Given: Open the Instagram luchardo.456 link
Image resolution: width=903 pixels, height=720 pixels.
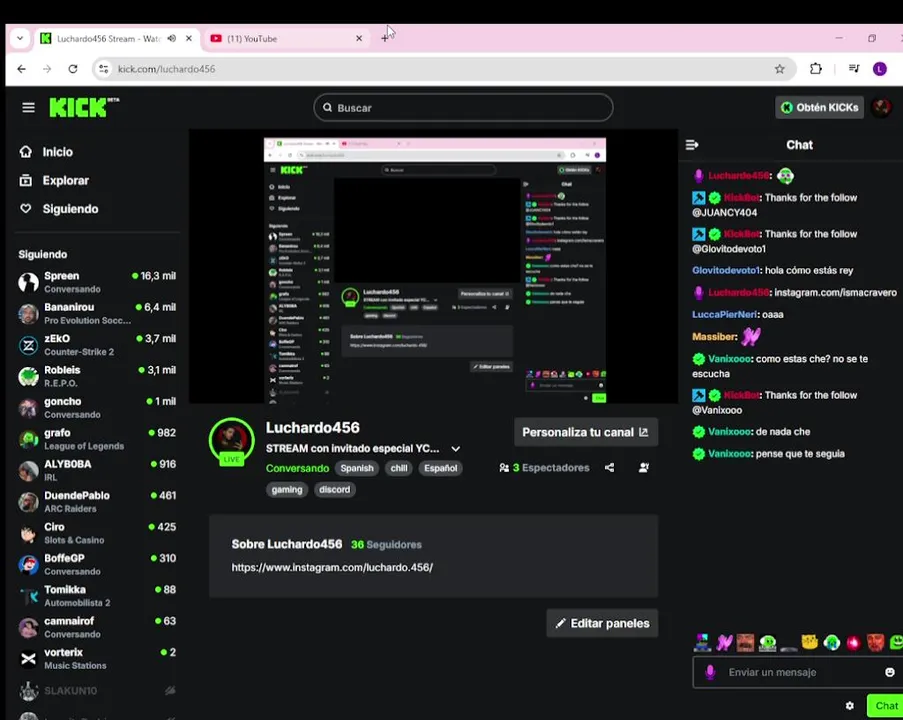Looking at the screenshot, I should tap(332, 567).
